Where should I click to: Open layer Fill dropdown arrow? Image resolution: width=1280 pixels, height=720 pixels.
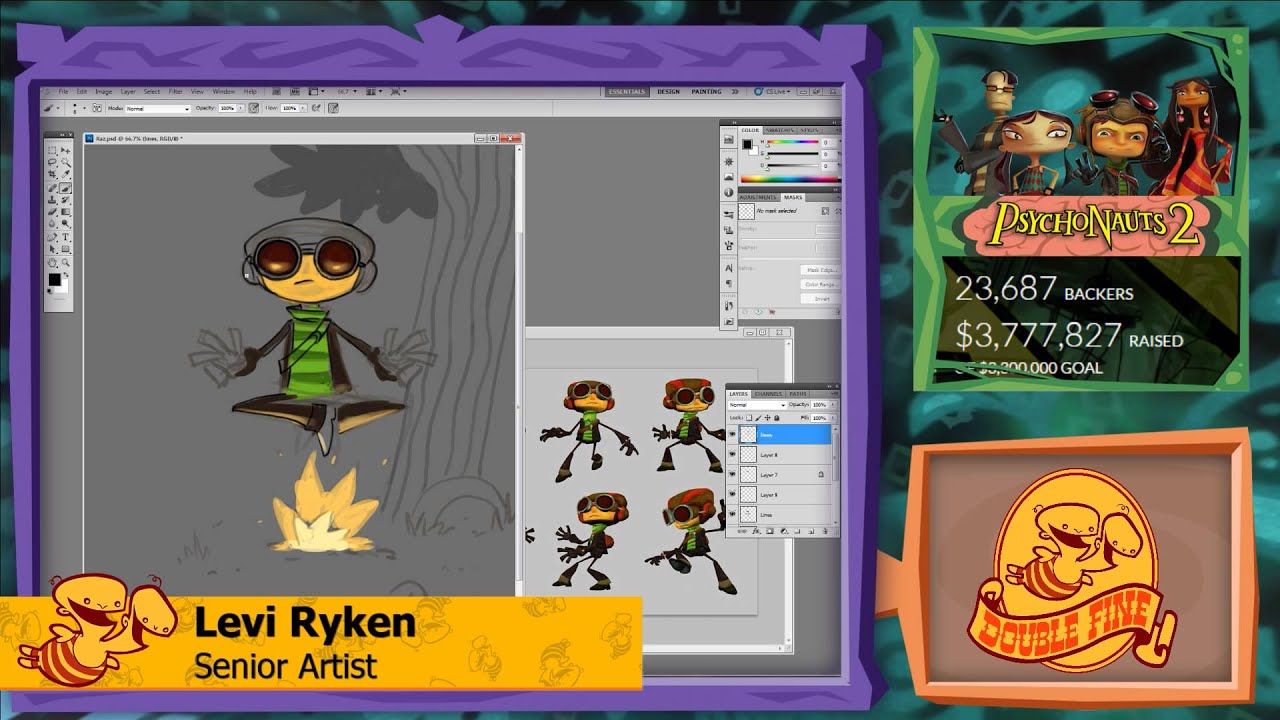tap(833, 418)
